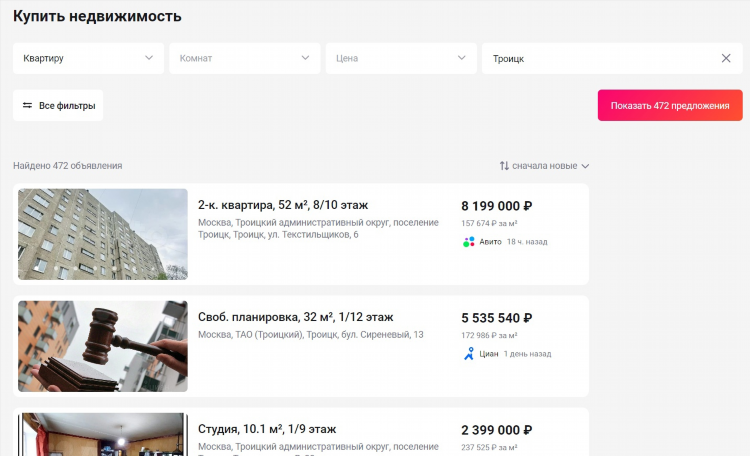The height and width of the screenshot is (456, 750).
Task: Click '1 день назад' timestamp
Action: click(527, 354)
